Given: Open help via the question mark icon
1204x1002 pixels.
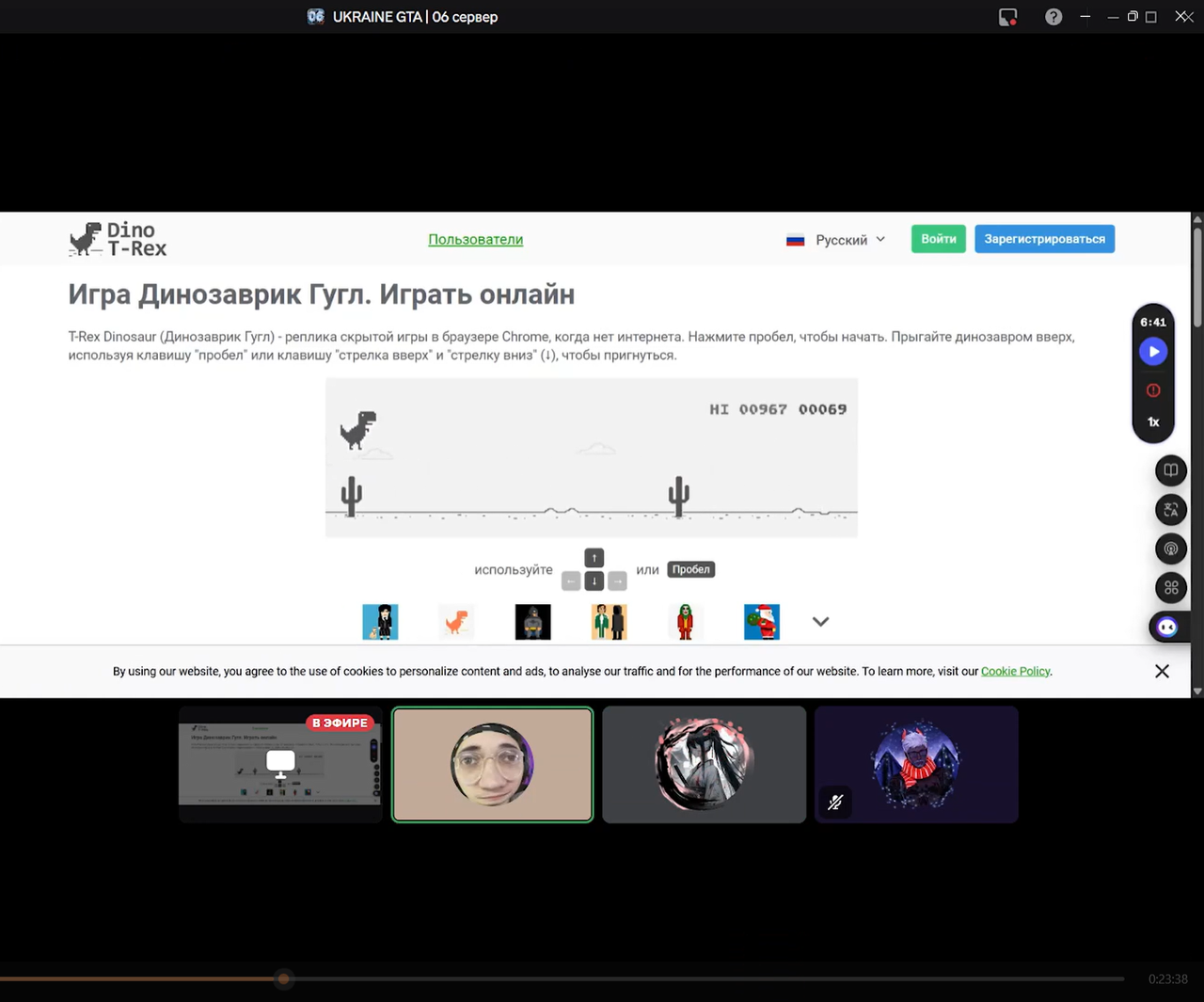Looking at the screenshot, I should tap(1053, 17).
